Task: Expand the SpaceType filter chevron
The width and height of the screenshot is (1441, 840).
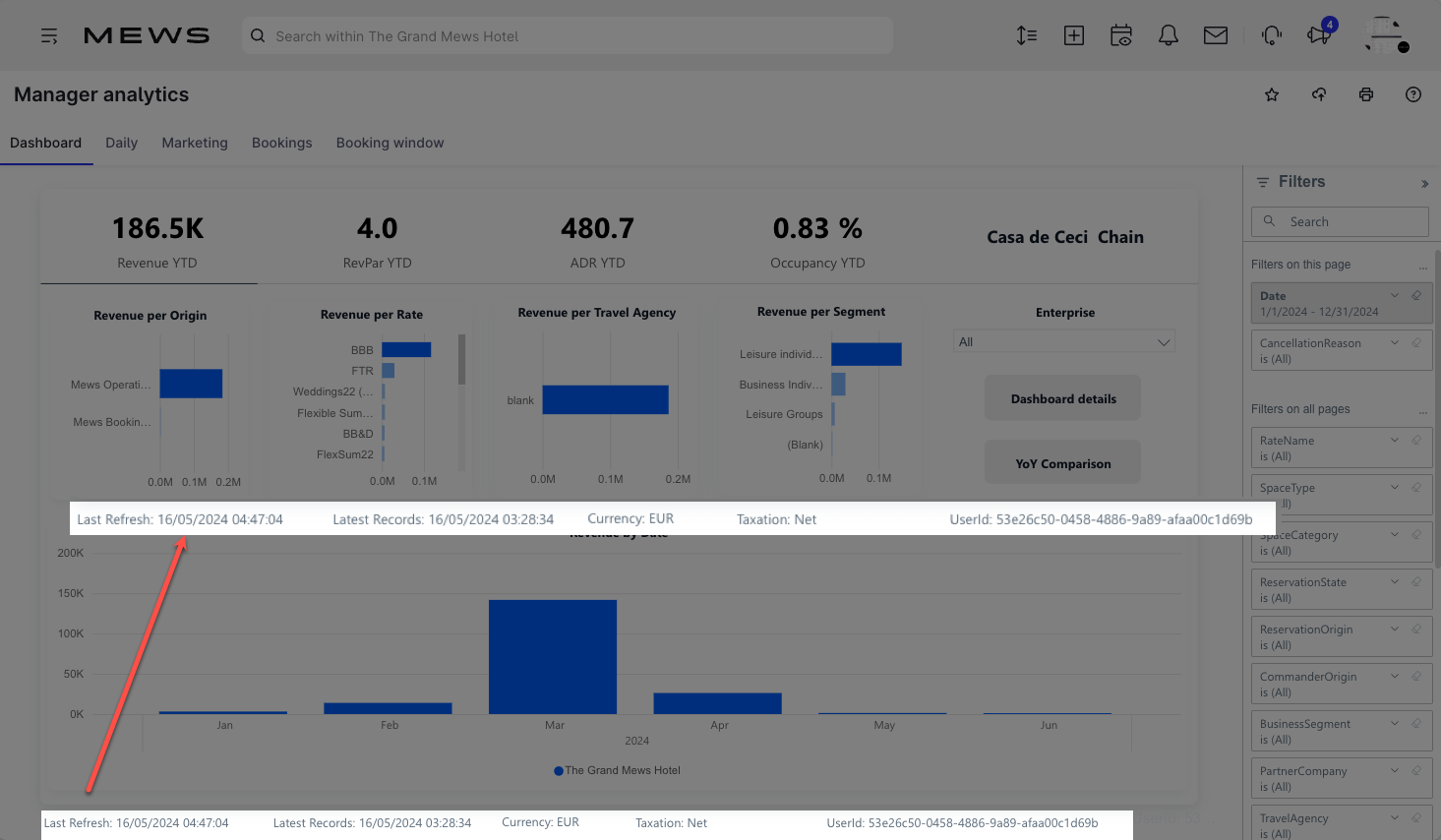Action: click(x=1395, y=487)
